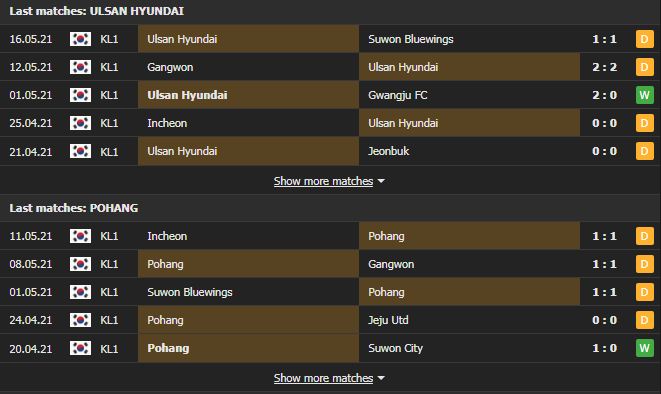Open the Ulsan Hyundai vs Jeonbuk match row

point(330,151)
